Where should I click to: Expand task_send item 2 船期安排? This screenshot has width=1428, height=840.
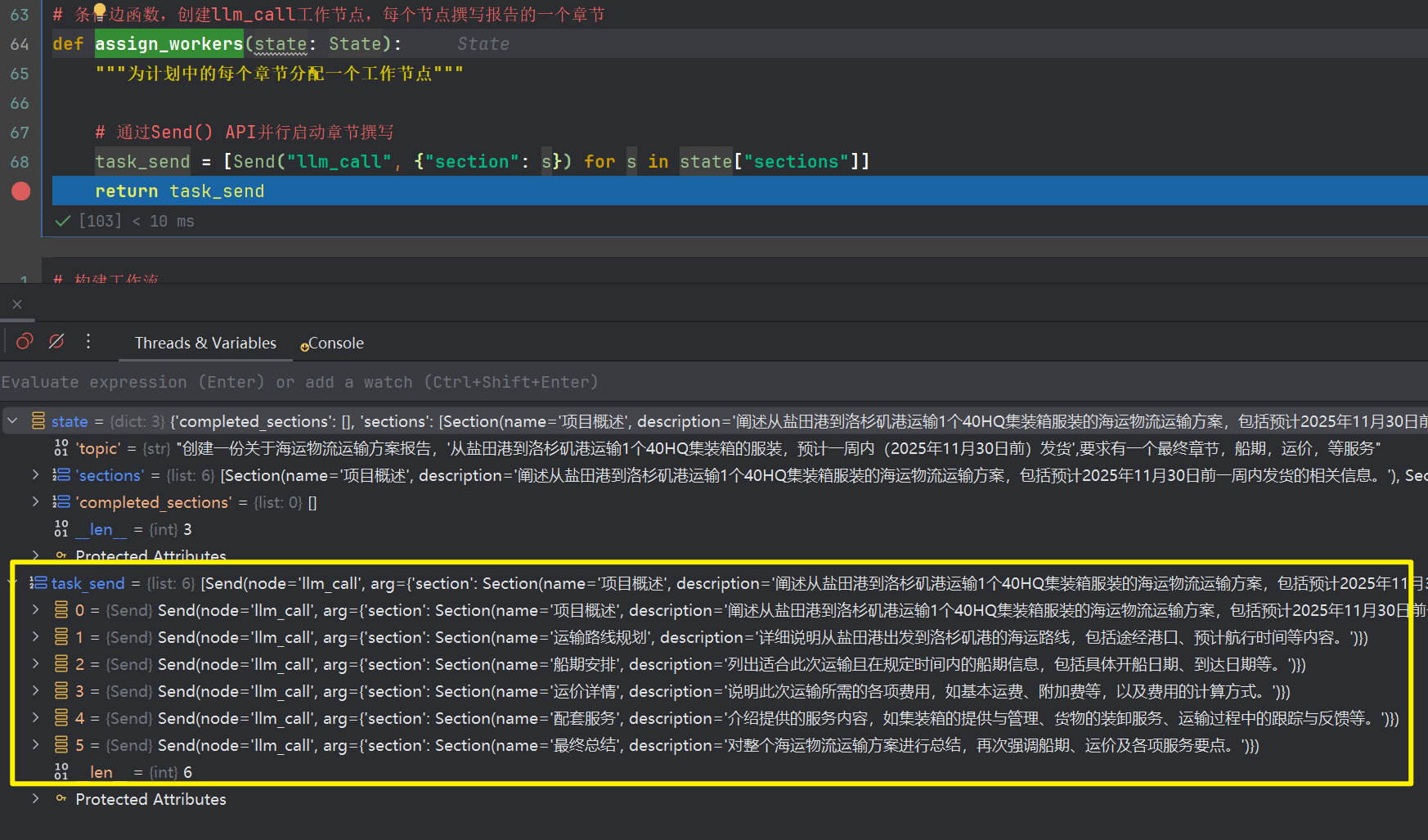pos(35,664)
